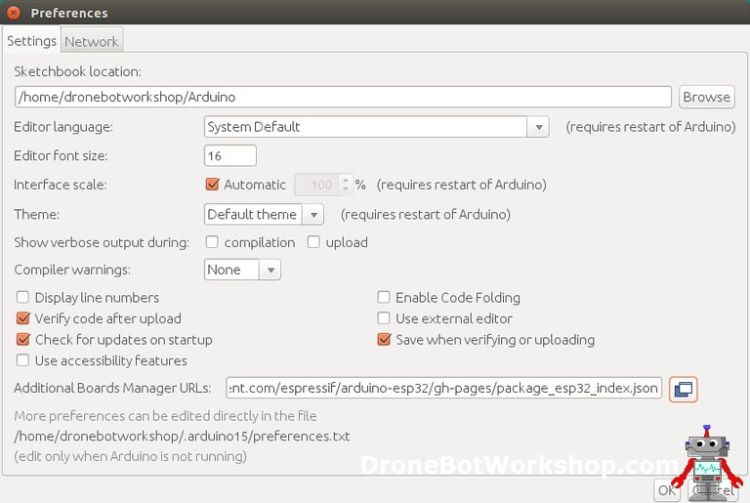Click the 'Compiler warnings:' label
750x503 pixels.
(72, 270)
